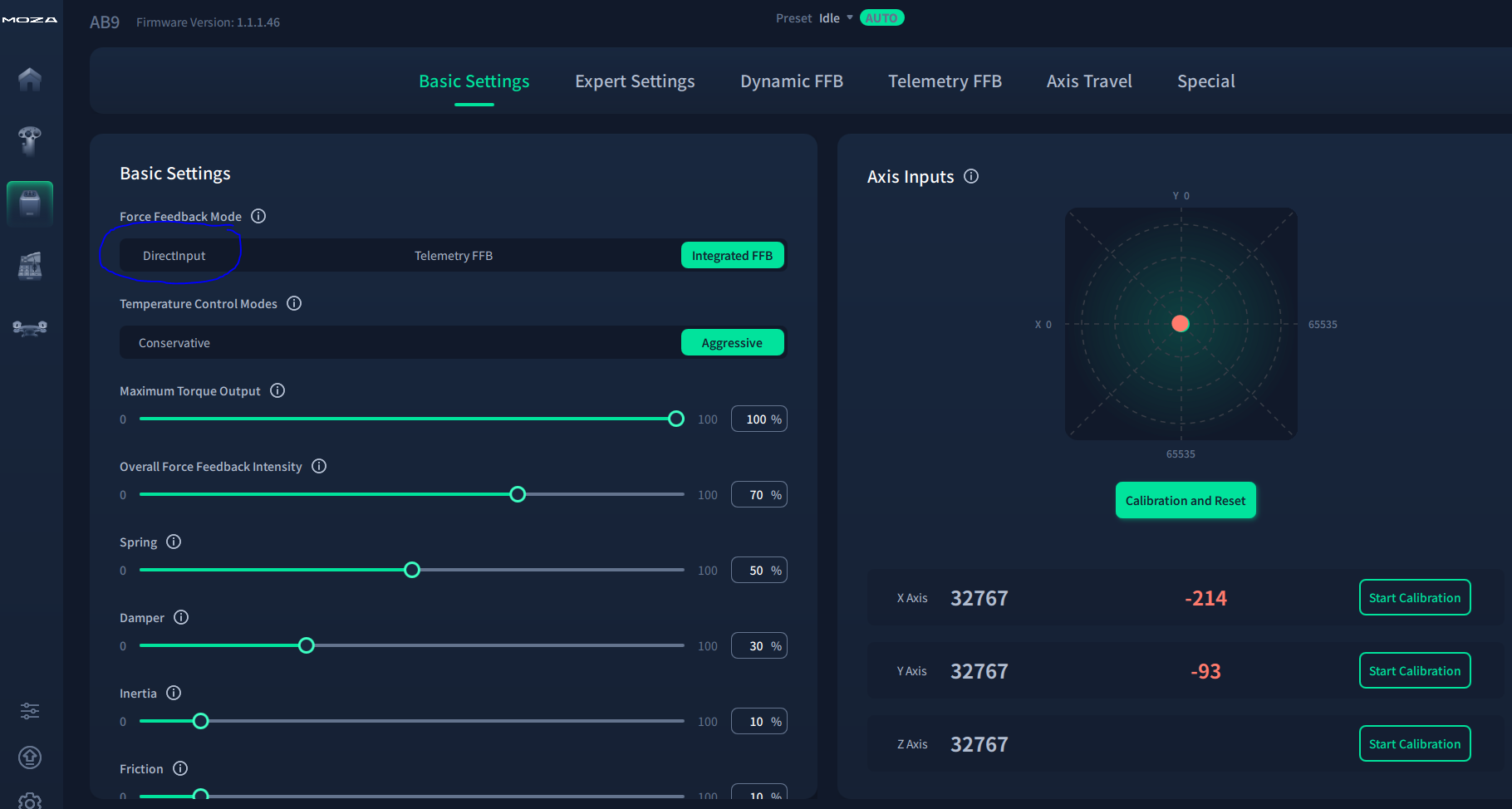1512x809 pixels.
Task: Click the Maximum Torque Output percent field
Action: point(759,419)
